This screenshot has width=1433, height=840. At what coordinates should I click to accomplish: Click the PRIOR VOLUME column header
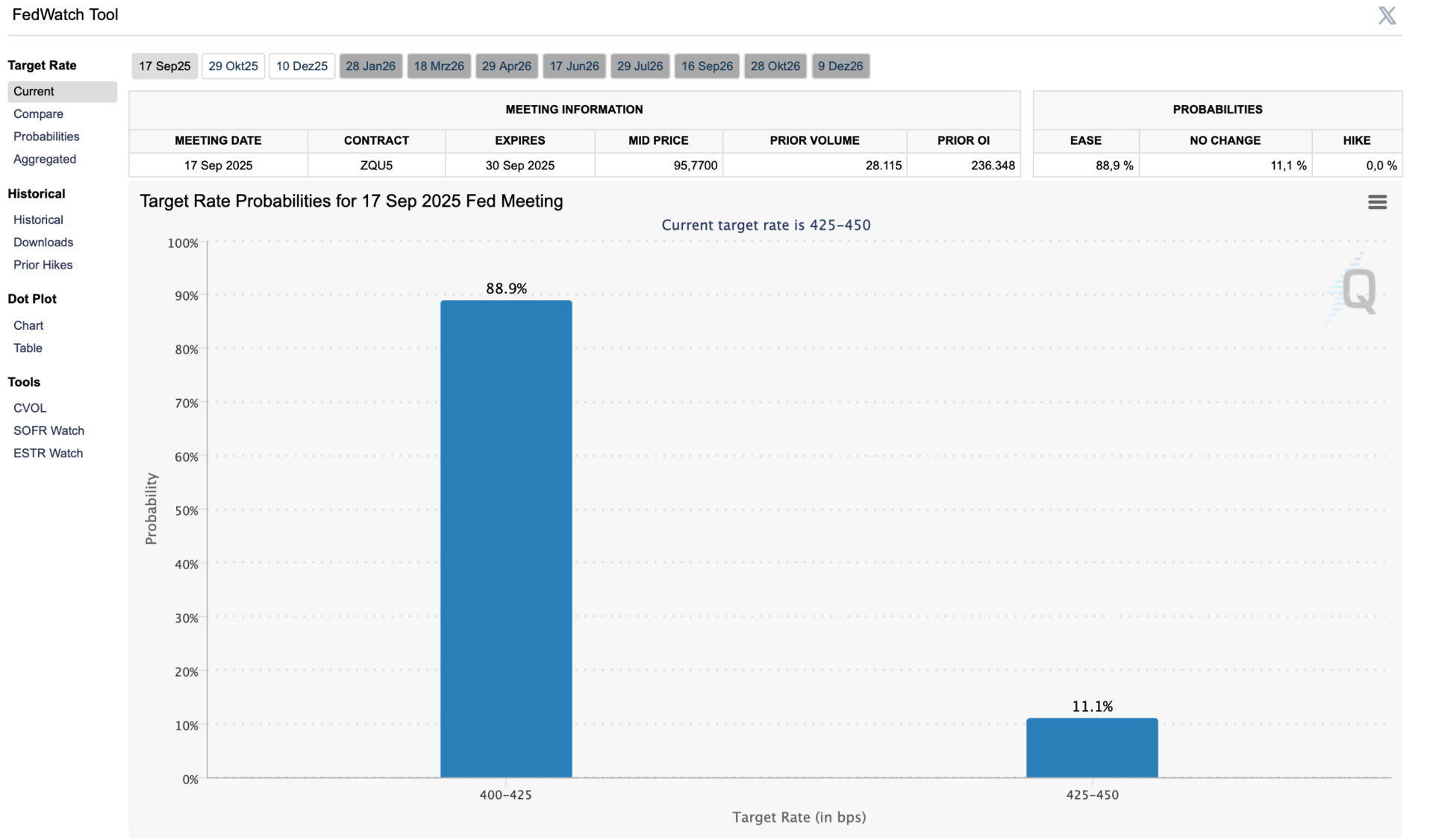[x=814, y=140]
